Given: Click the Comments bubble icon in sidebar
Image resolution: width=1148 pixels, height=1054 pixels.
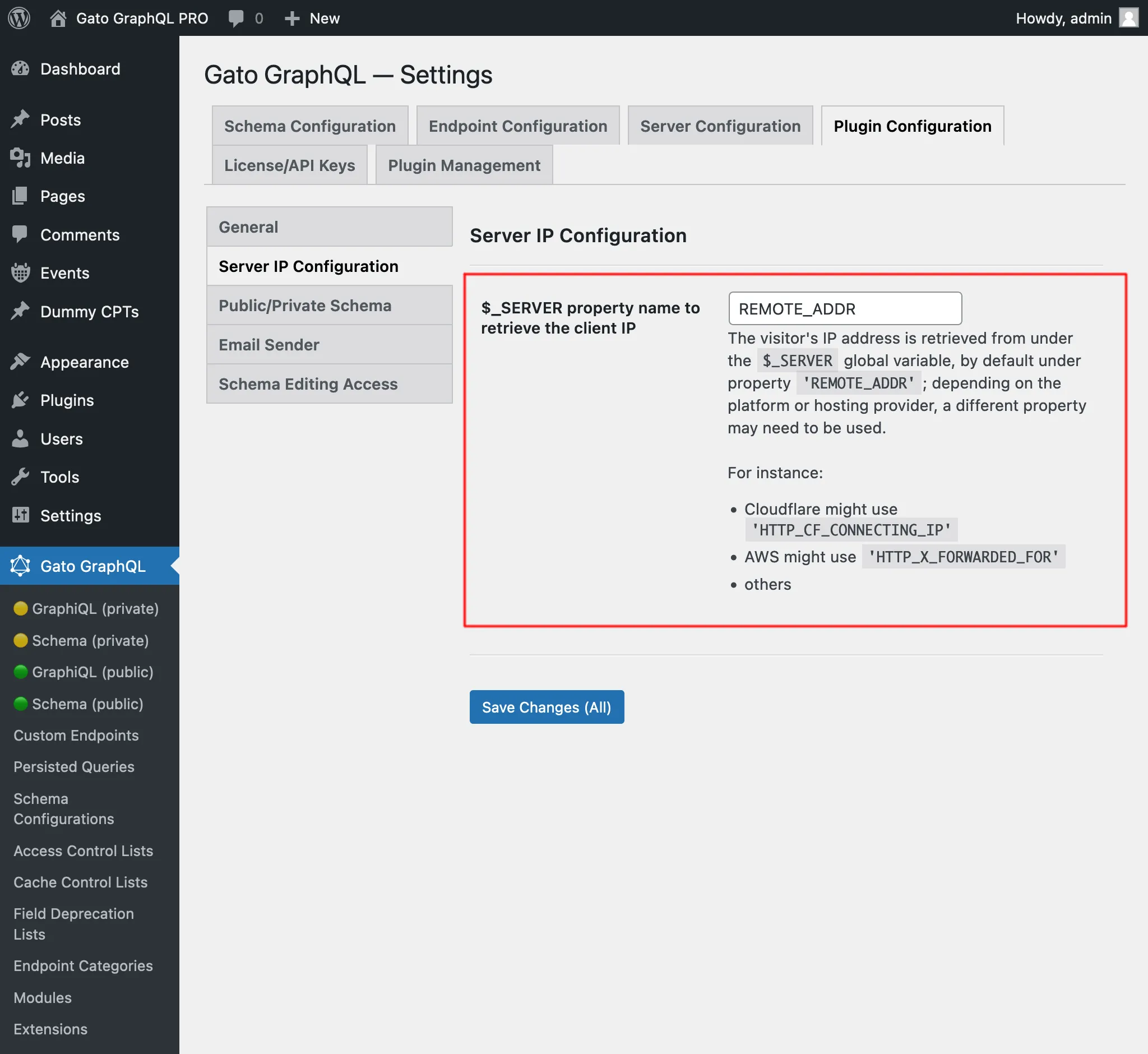Looking at the screenshot, I should click(21, 234).
